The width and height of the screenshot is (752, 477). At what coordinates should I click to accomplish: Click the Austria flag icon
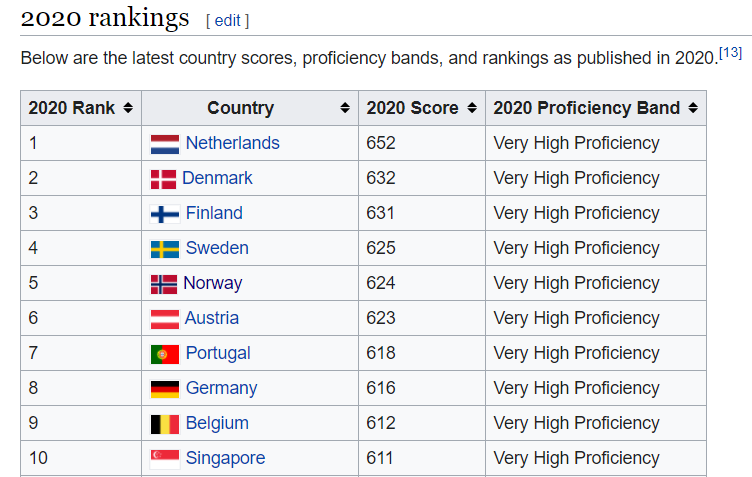(x=164, y=319)
